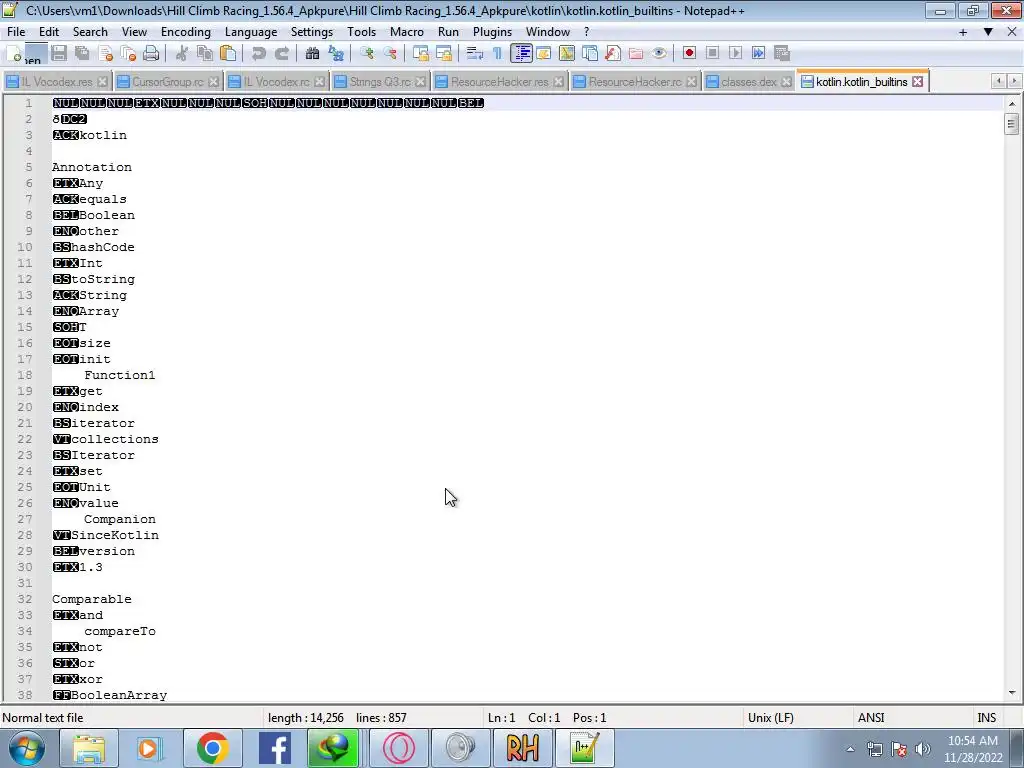Image resolution: width=1024 pixels, height=768 pixels.
Task: Open Find with the binoculars icon
Action: coord(312,54)
